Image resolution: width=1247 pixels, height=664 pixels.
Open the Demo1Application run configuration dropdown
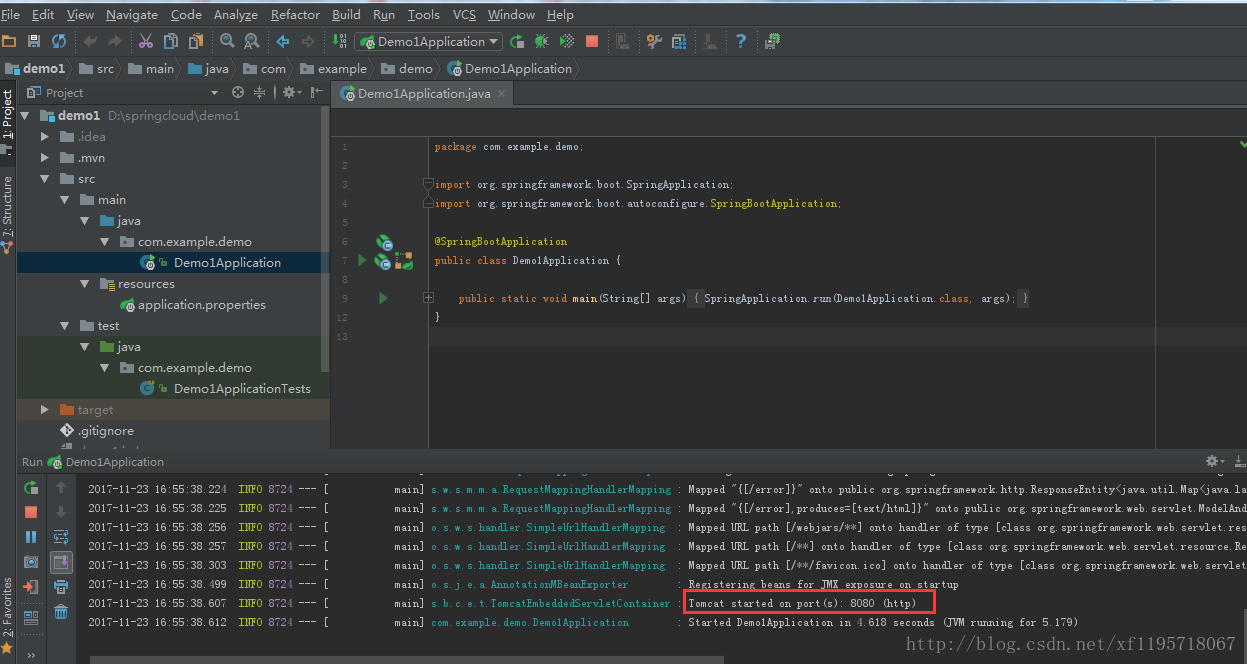coord(428,41)
